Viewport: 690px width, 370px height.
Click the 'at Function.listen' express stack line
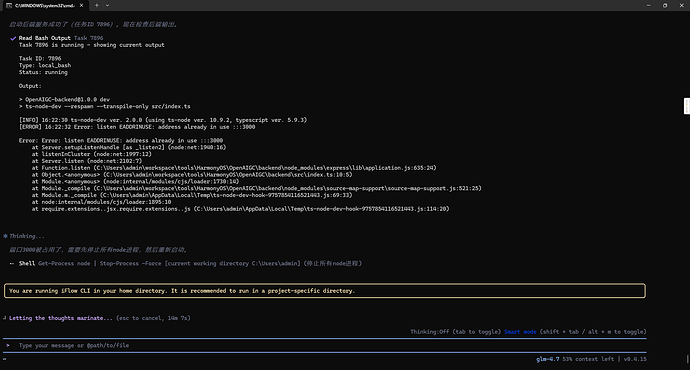pyautogui.click(x=234, y=168)
